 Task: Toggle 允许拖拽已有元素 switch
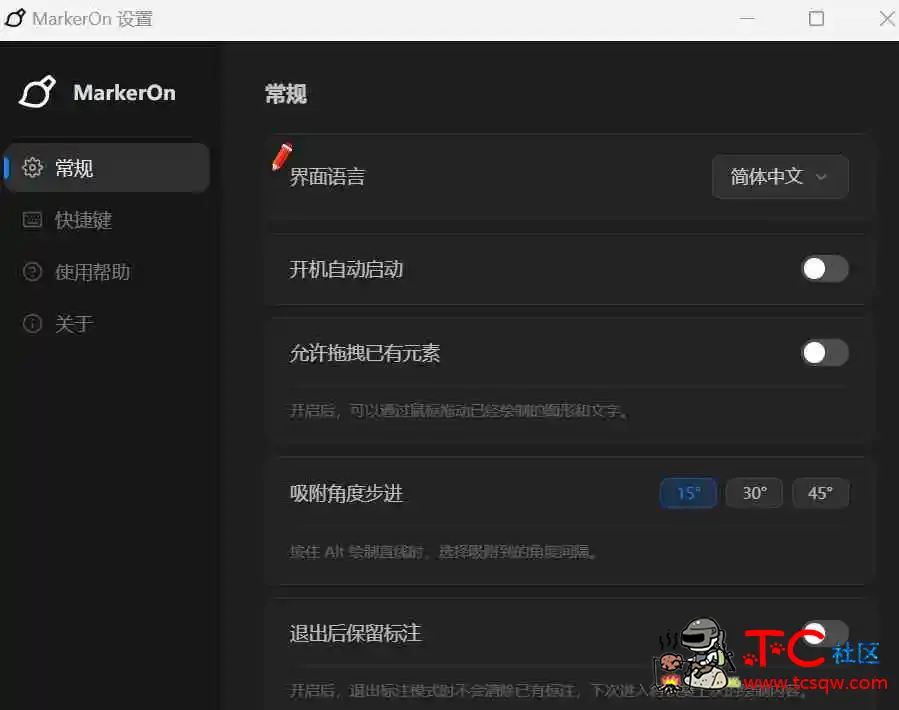tap(824, 353)
